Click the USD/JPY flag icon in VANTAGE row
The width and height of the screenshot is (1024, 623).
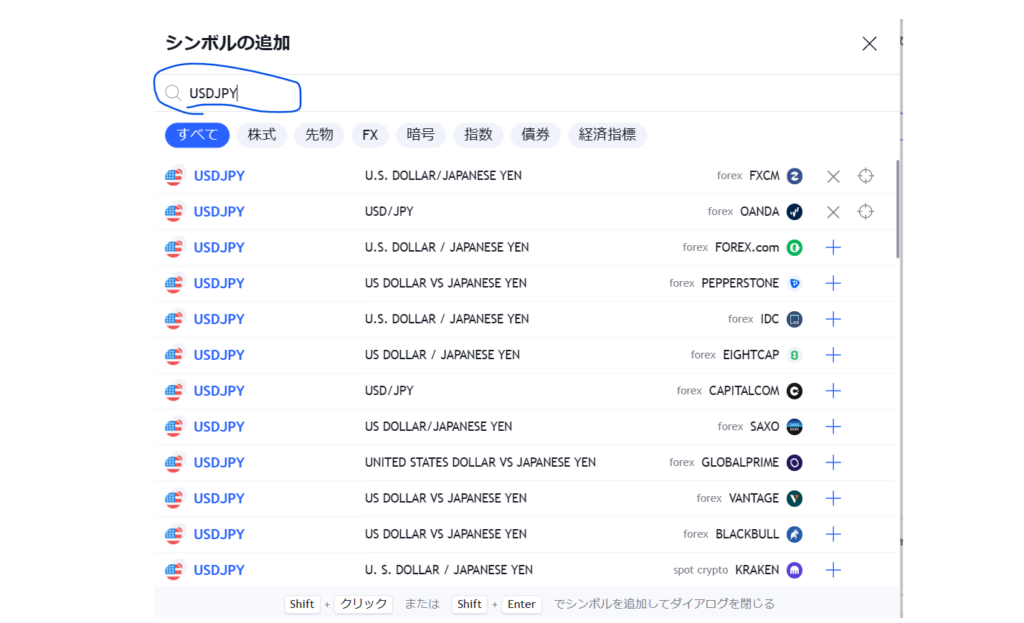(174, 499)
